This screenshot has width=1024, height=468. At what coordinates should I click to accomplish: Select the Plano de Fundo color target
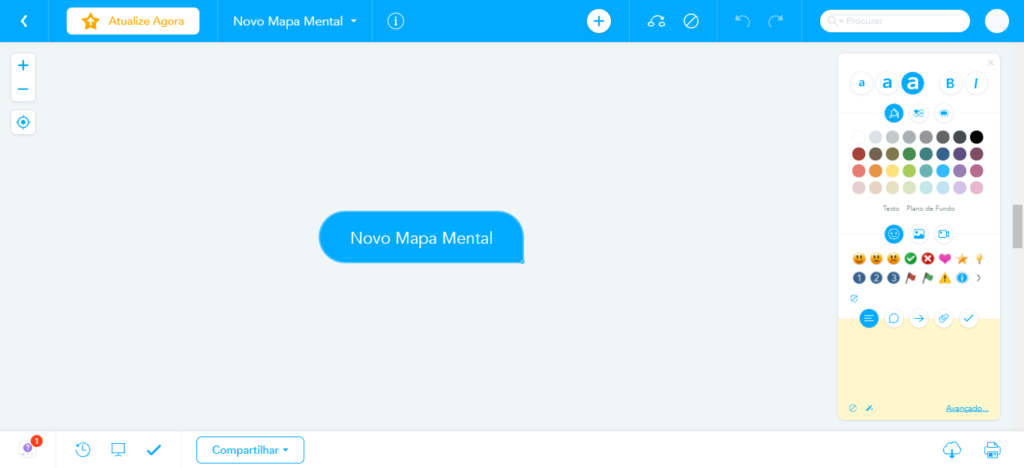click(x=931, y=209)
